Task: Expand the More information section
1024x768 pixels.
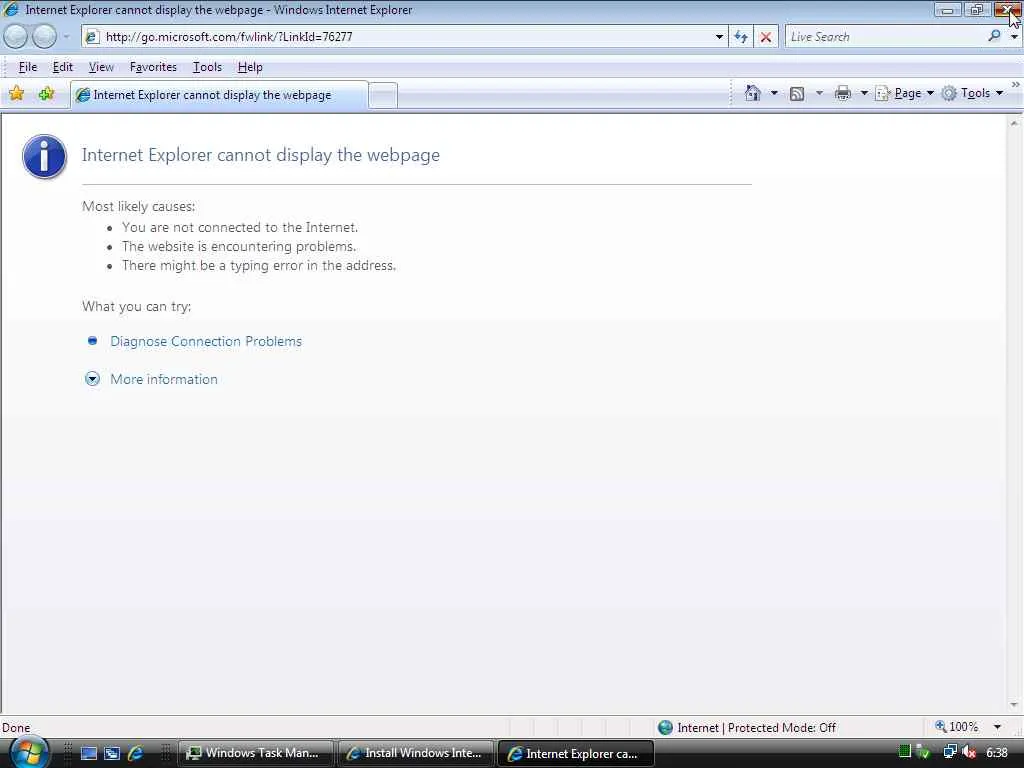Action: point(163,379)
